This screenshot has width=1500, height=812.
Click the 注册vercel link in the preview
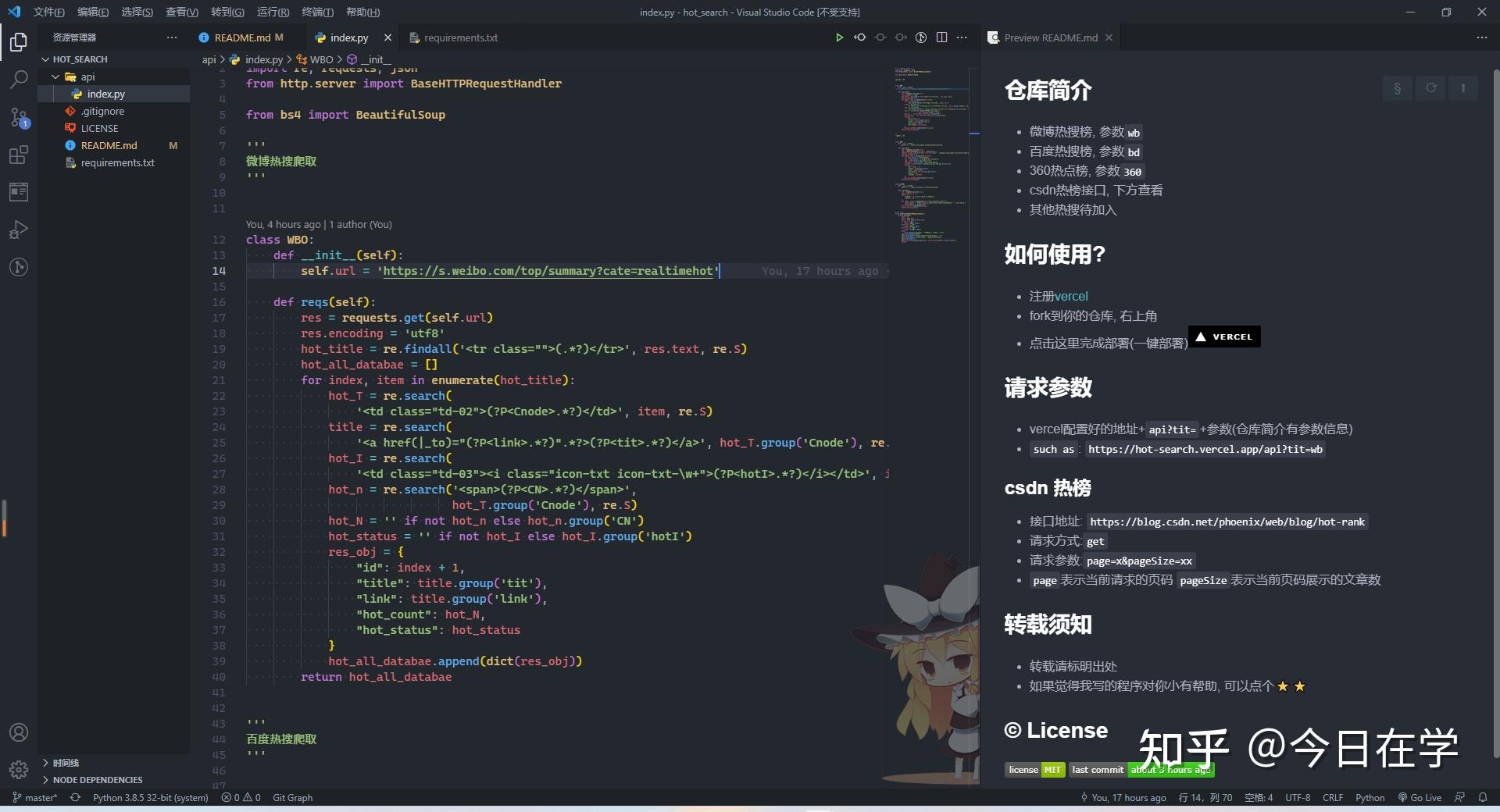[x=1059, y=295]
